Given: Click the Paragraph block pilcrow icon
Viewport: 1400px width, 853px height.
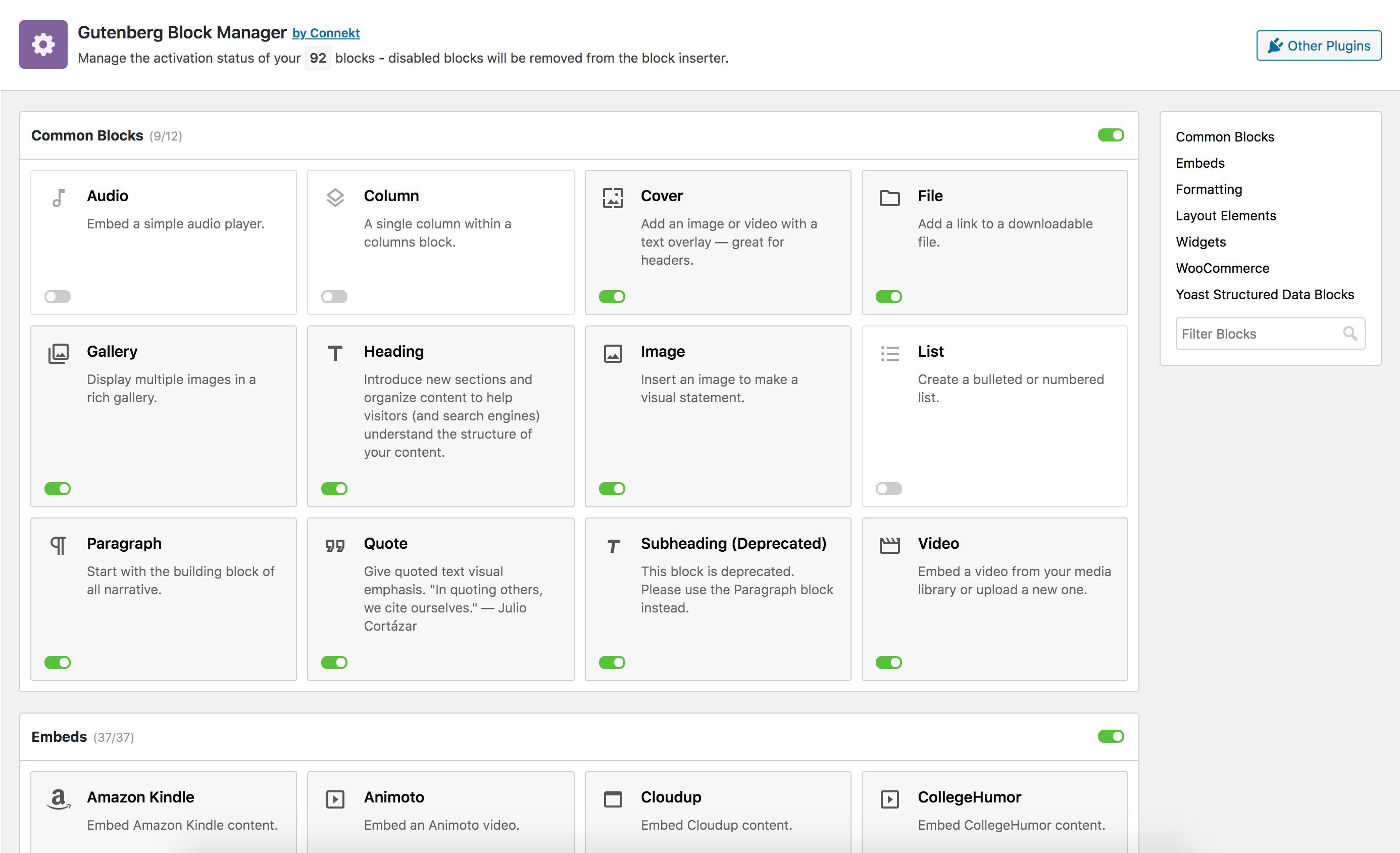Looking at the screenshot, I should pyautogui.click(x=58, y=545).
